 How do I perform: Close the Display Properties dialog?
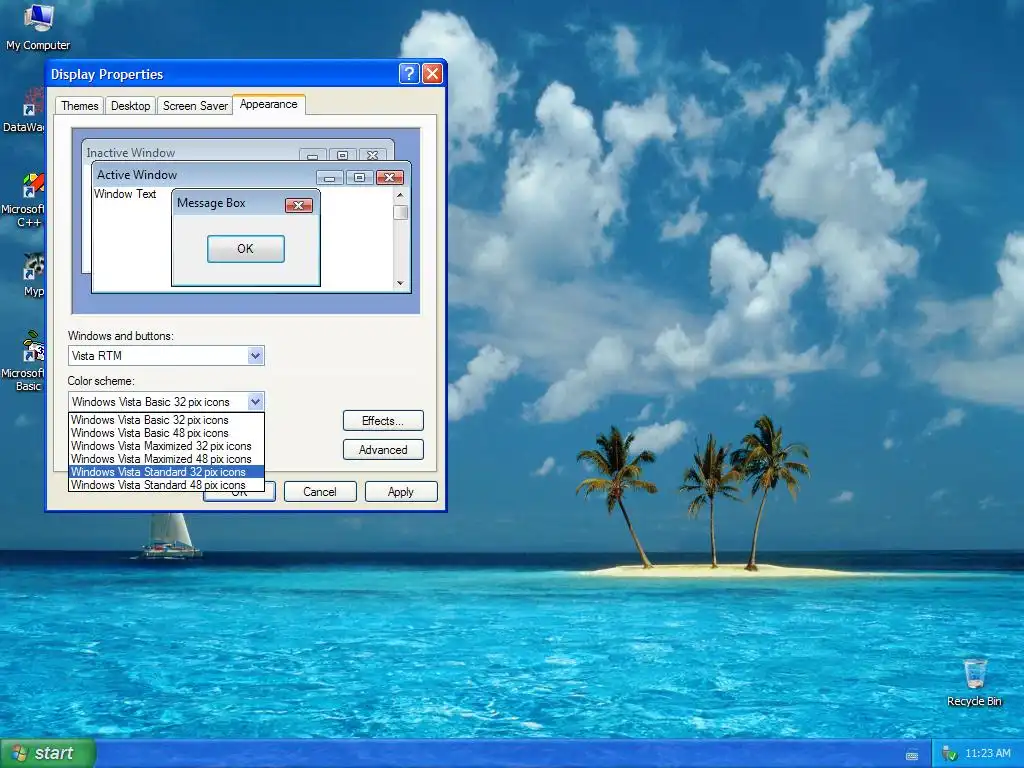pos(432,73)
